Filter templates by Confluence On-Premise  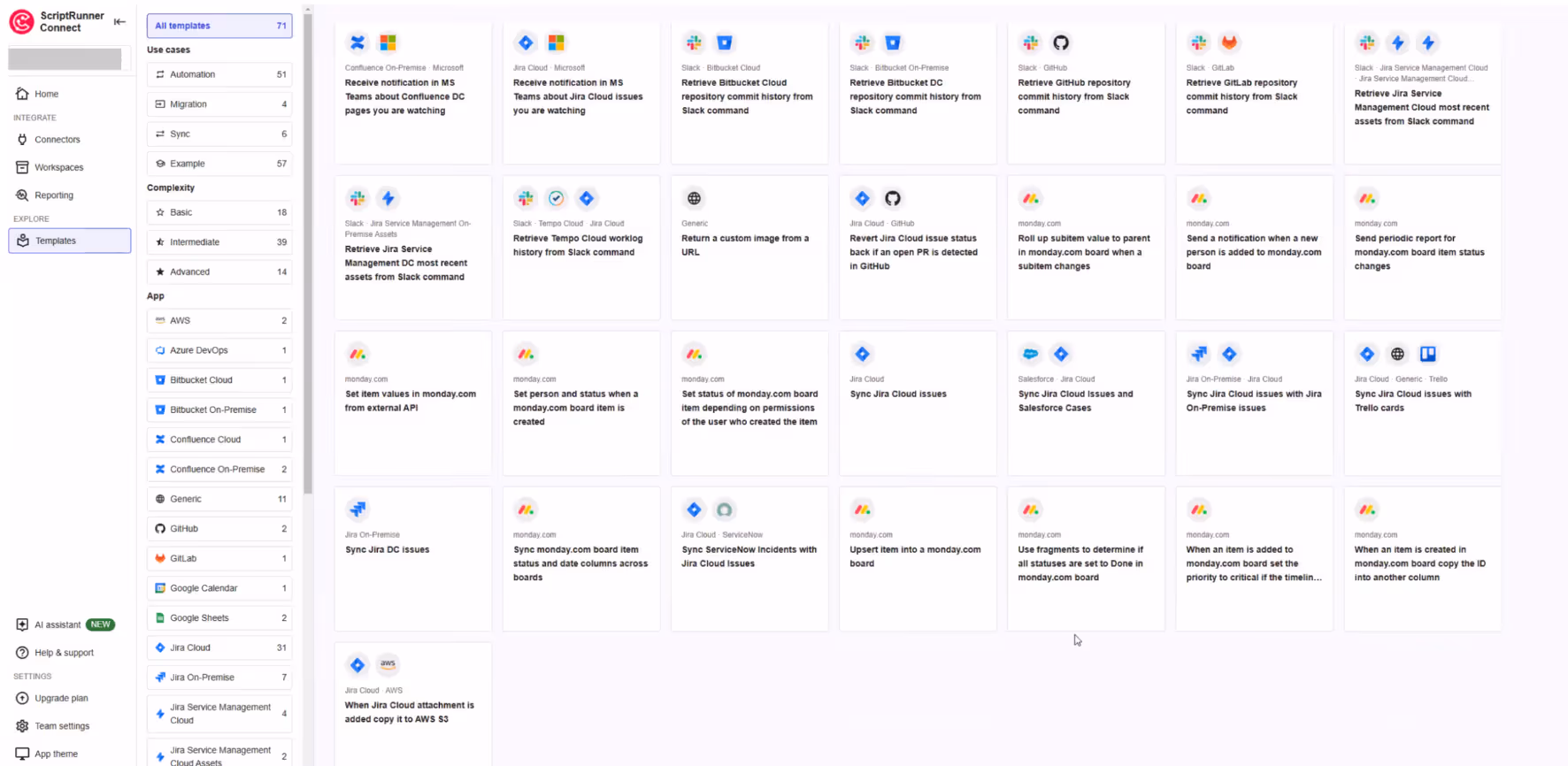[x=219, y=469]
